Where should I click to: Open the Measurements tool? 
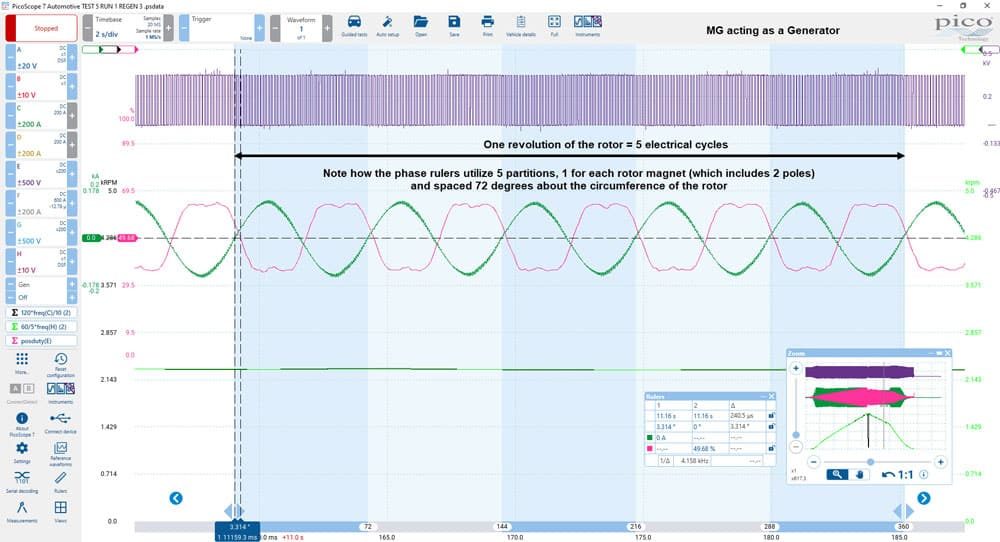click(x=22, y=511)
